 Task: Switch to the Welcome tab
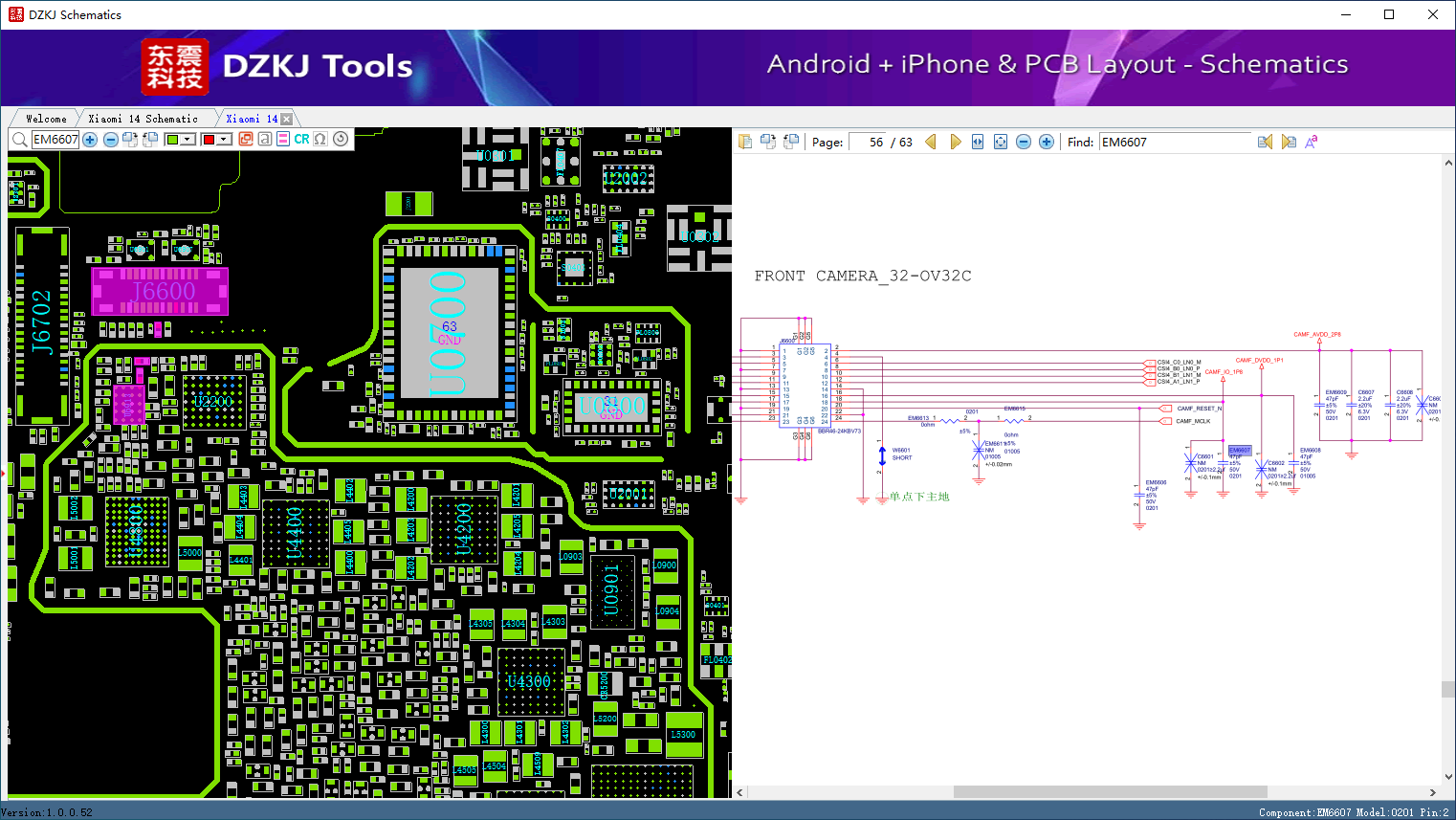pyautogui.click(x=46, y=119)
